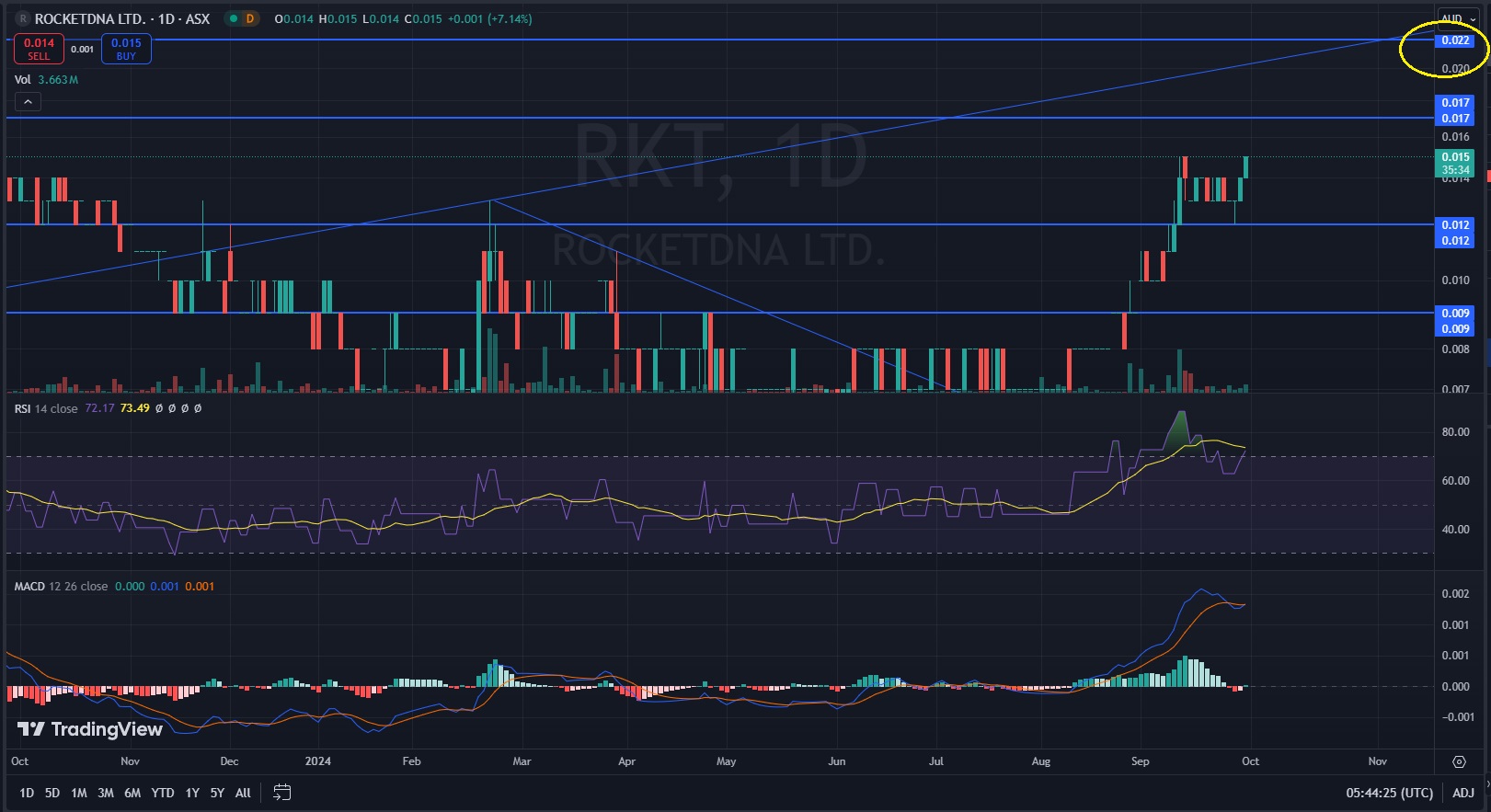Click the +0.001 (+7.14%) change value
The image size is (1491, 812).
pos(490,18)
